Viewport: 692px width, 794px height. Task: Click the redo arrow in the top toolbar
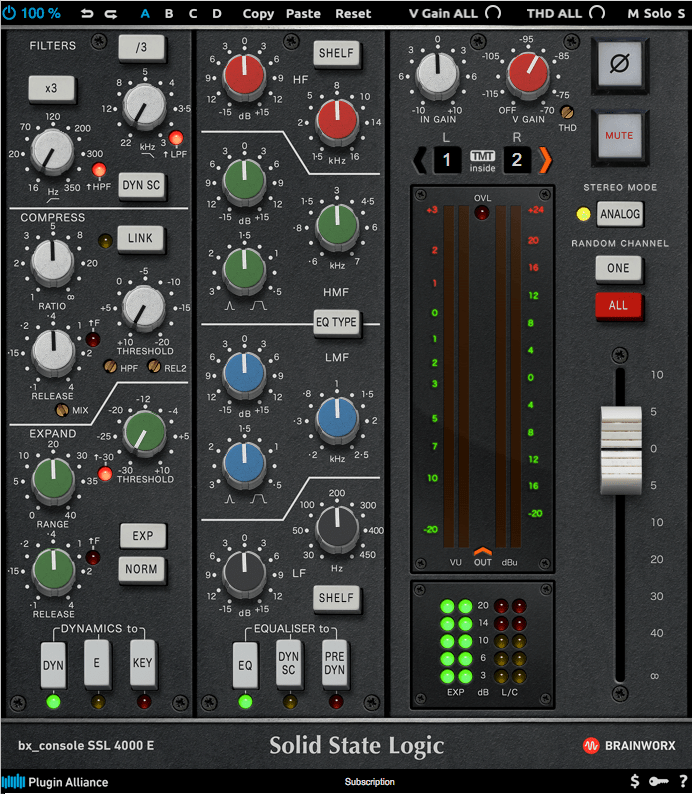pyautogui.click(x=110, y=14)
